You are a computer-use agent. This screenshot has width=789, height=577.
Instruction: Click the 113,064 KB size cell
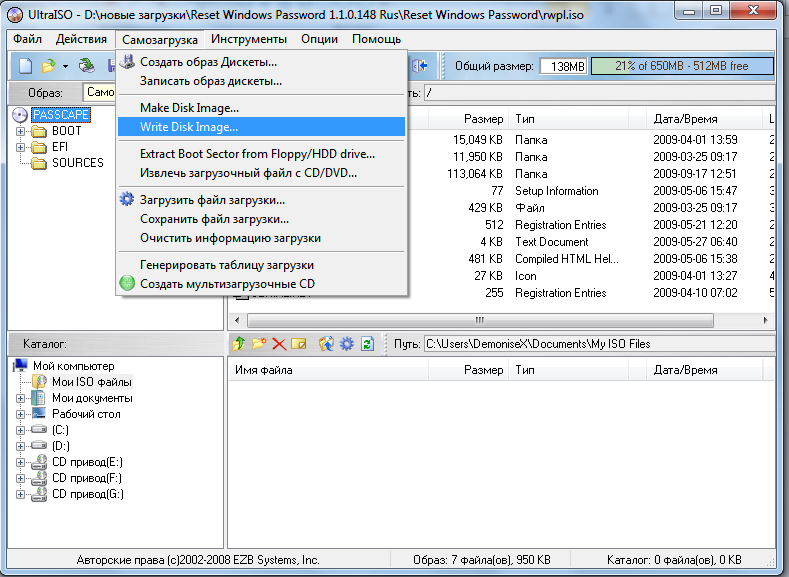click(475, 174)
